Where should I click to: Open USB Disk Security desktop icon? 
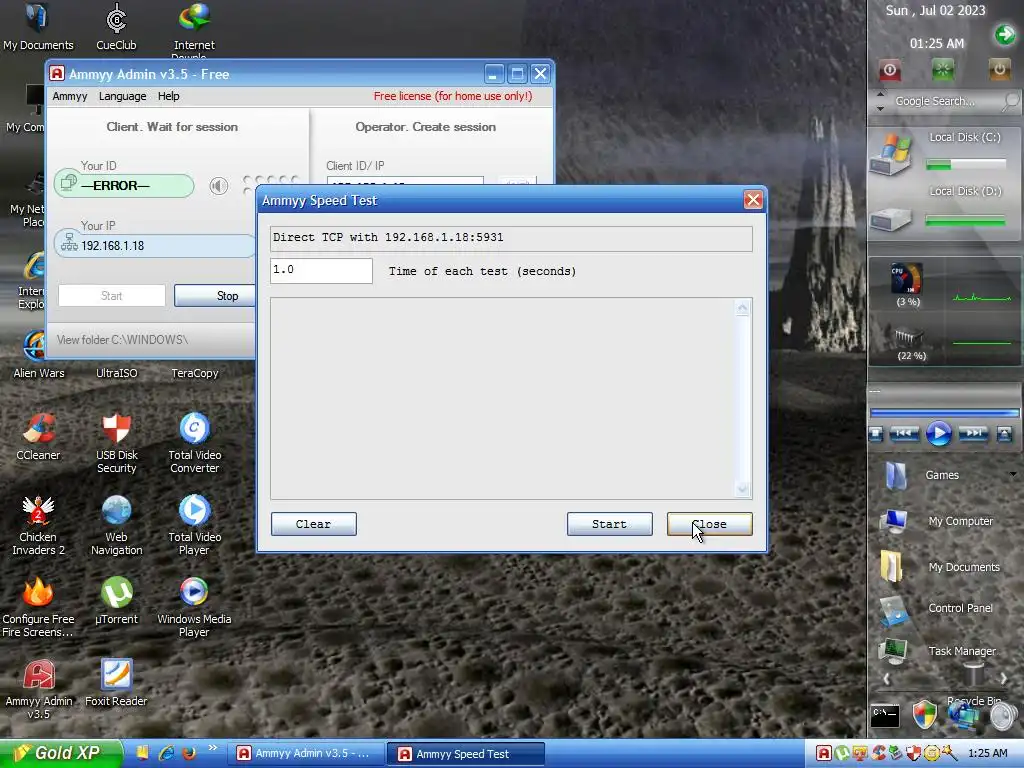[x=116, y=443]
